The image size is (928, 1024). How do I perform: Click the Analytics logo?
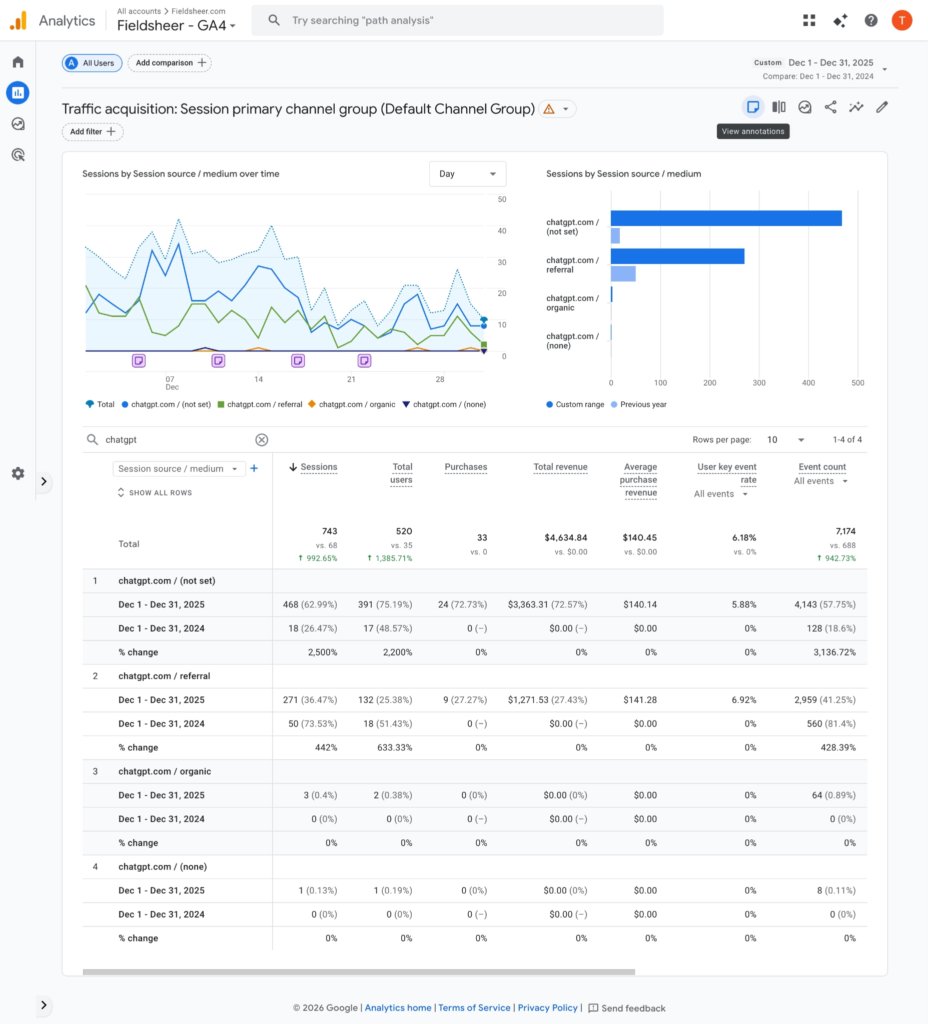(x=18, y=20)
